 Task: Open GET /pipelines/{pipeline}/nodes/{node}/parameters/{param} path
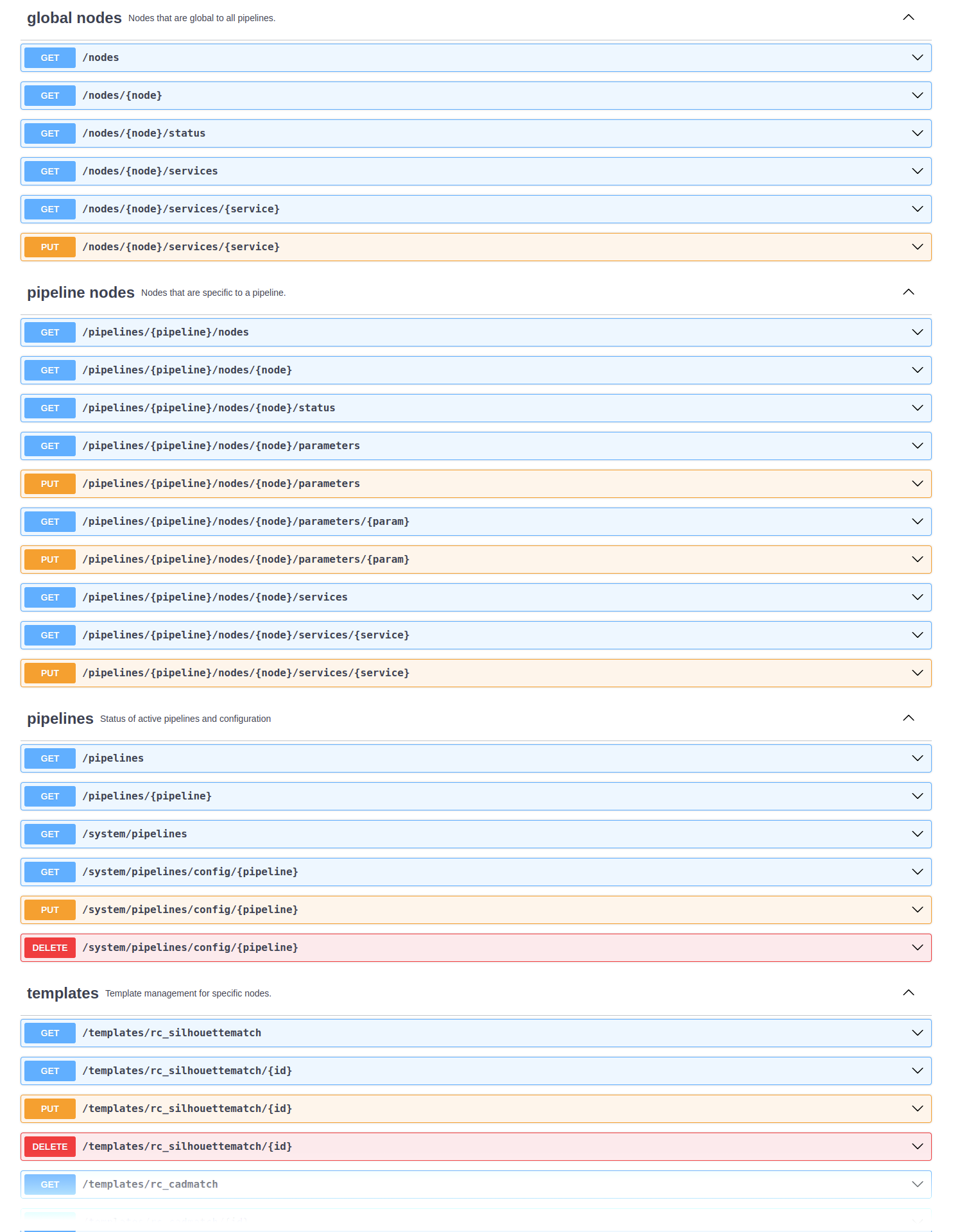[x=246, y=522]
